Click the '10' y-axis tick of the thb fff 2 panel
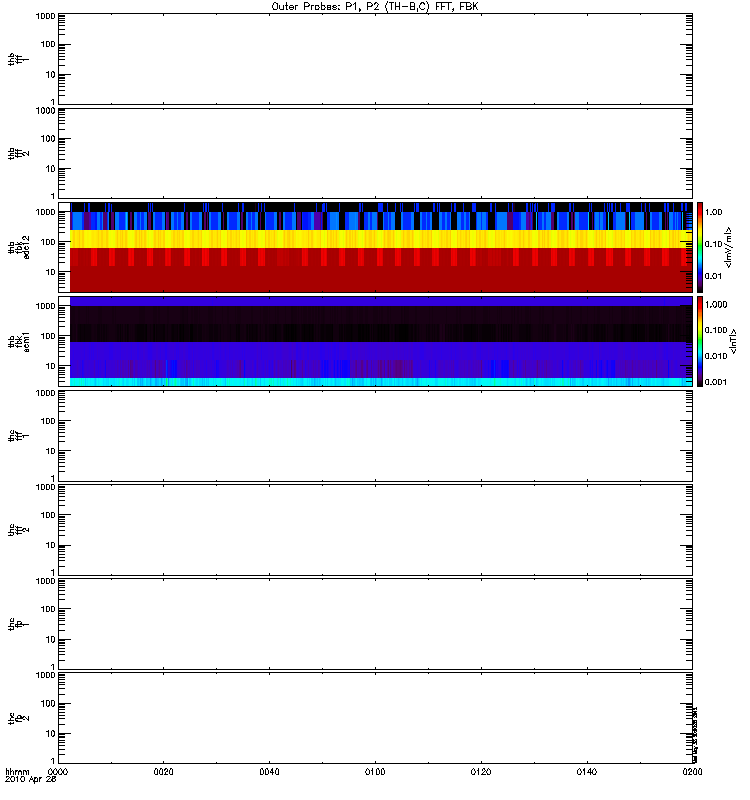750x800 pixels. [51, 169]
